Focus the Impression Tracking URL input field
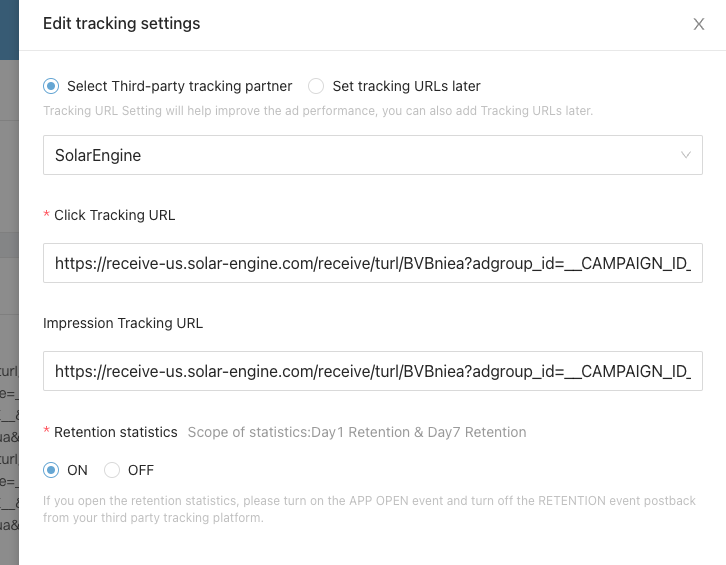Screen dimensions: 726x565 pos(372,371)
